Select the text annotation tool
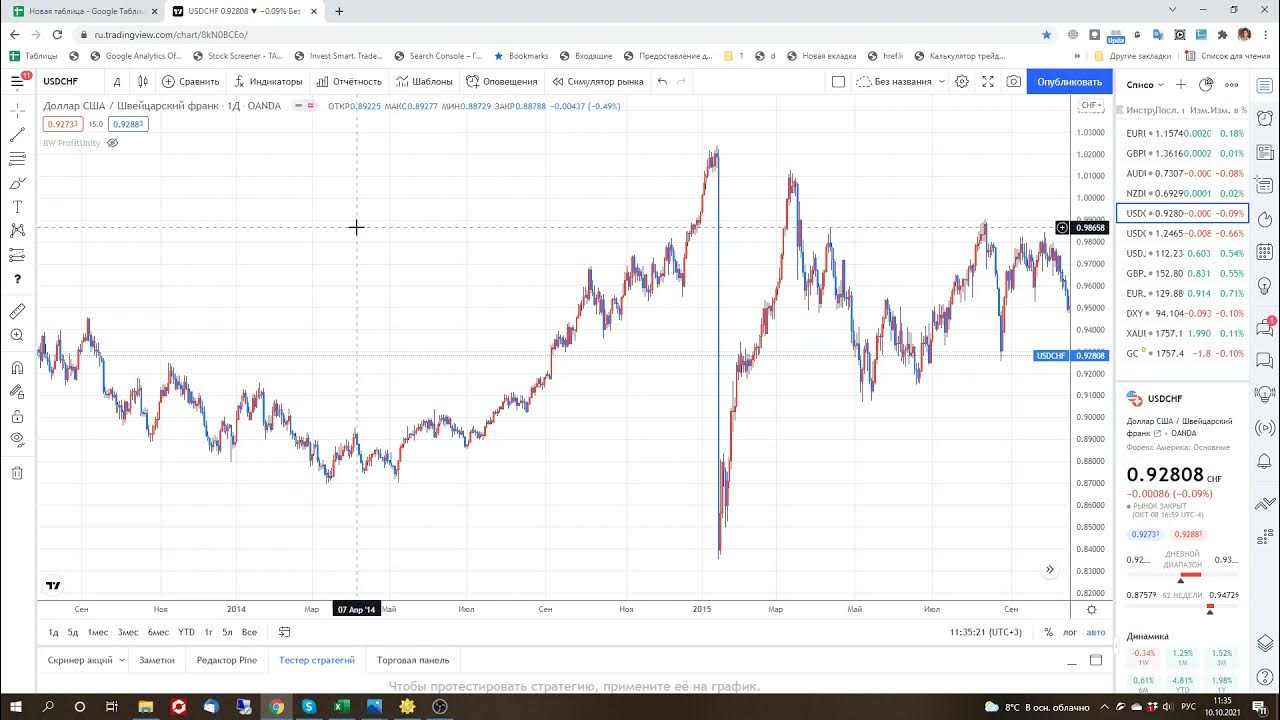The height and width of the screenshot is (720, 1280). [17, 207]
